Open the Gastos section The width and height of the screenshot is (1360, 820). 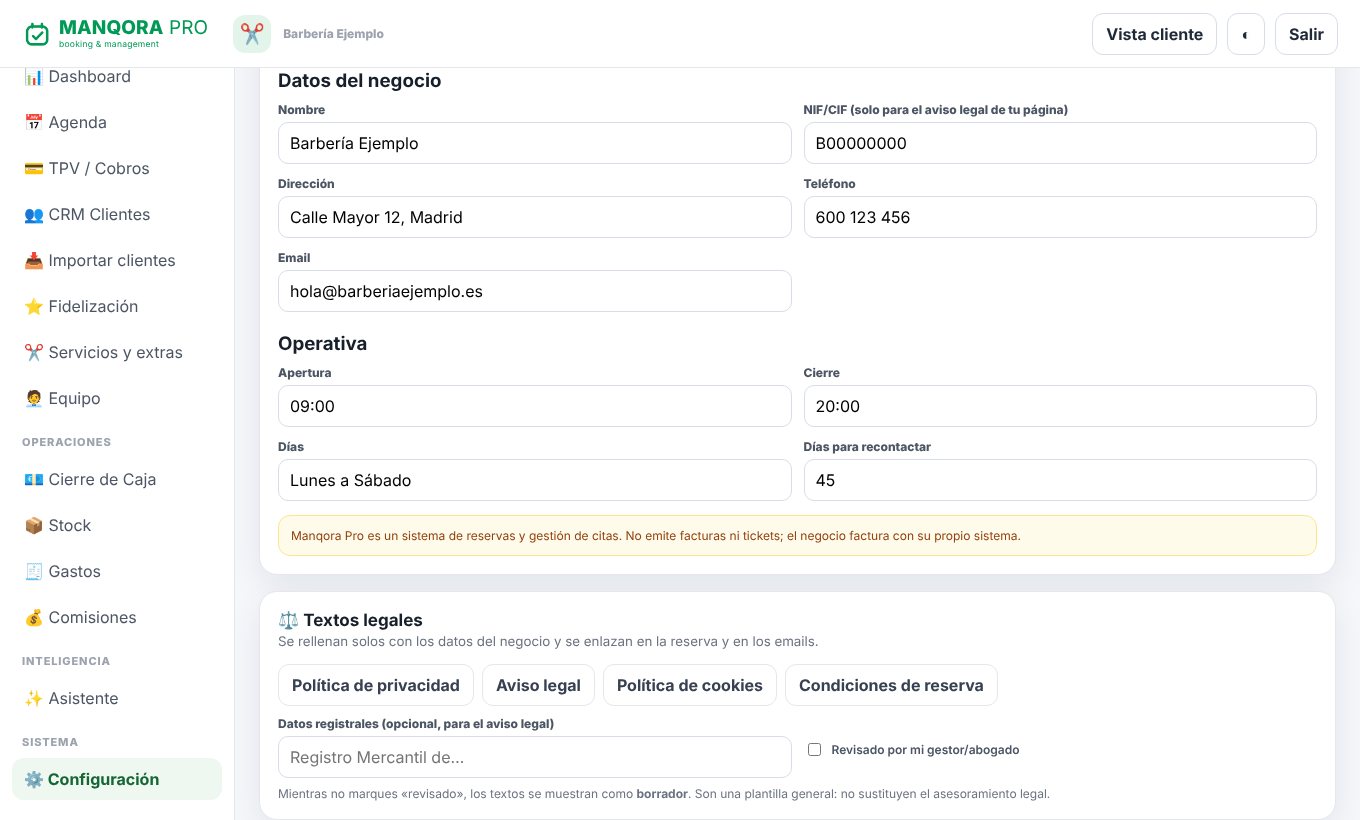[117, 572]
